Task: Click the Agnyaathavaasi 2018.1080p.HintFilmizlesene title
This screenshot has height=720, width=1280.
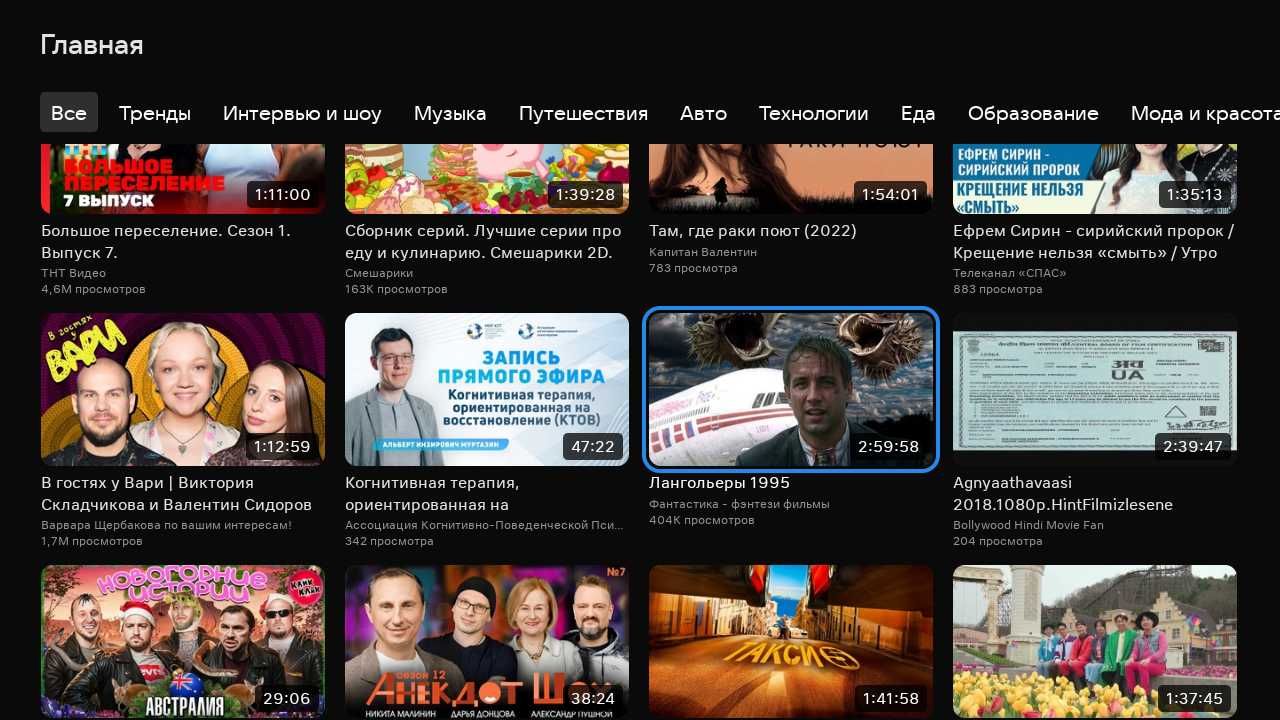Action: click(1063, 494)
